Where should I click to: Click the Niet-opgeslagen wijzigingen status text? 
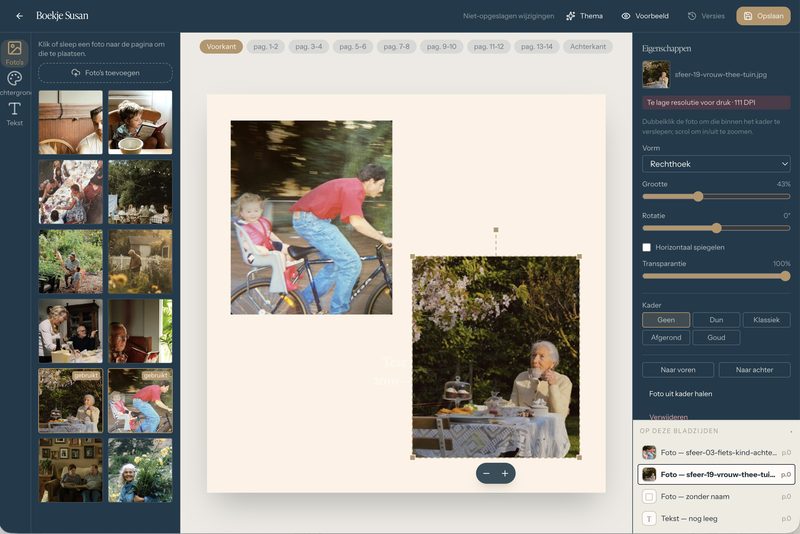pyautogui.click(x=508, y=16)
